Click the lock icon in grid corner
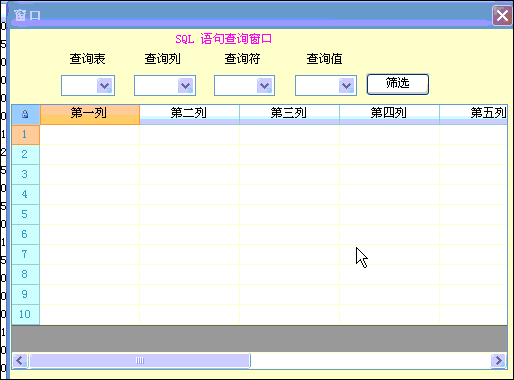 pyautogui.click(x=25, y=114)
